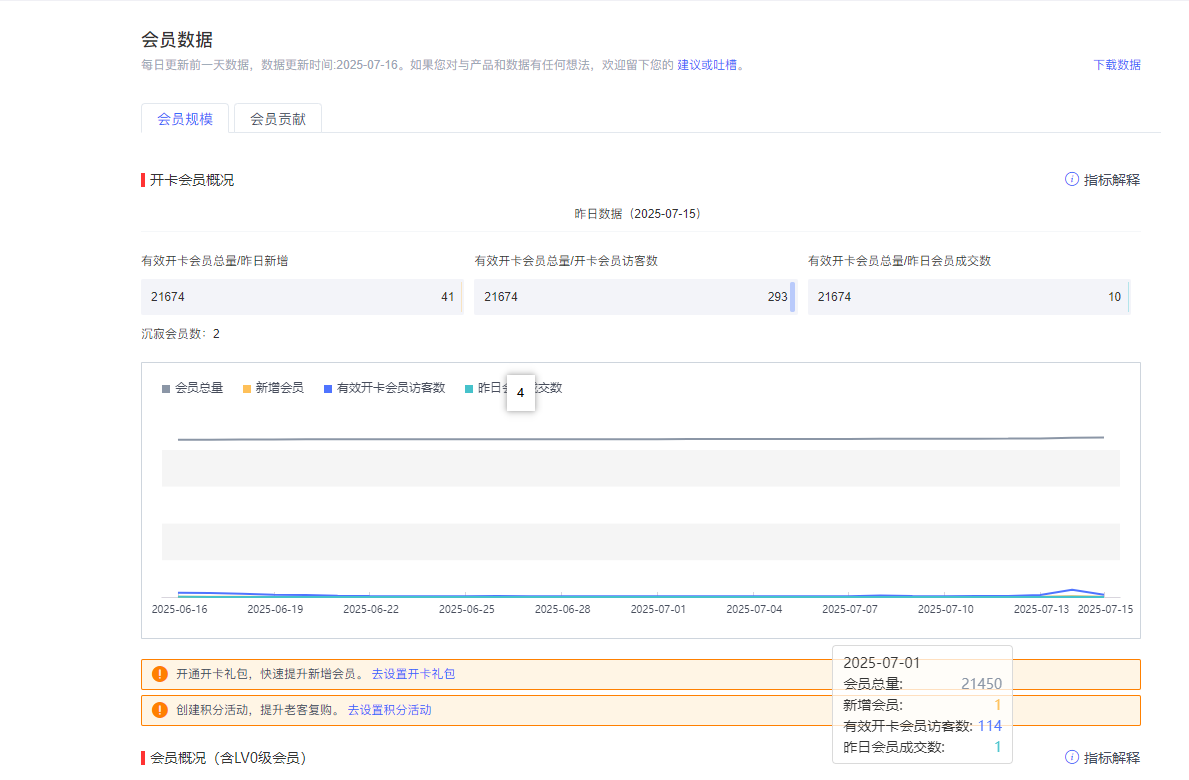Image resolution: width=1189 pixels, height=780 pixels.
Task: Click info icon in 会员概况 section header
Action: click(1072, 757)
